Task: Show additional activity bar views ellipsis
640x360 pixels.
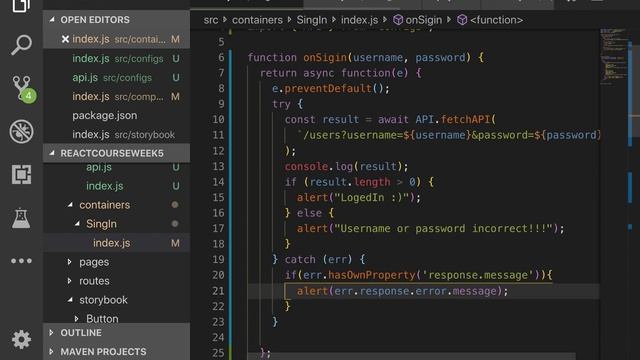Action: [x=21, y=261]
